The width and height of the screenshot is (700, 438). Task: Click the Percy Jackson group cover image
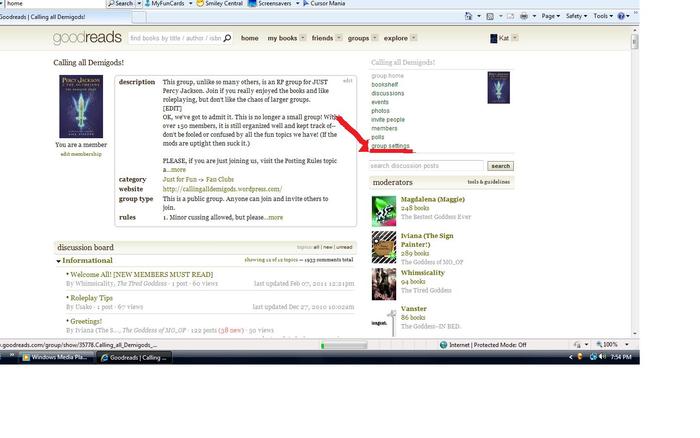point(81,106)
